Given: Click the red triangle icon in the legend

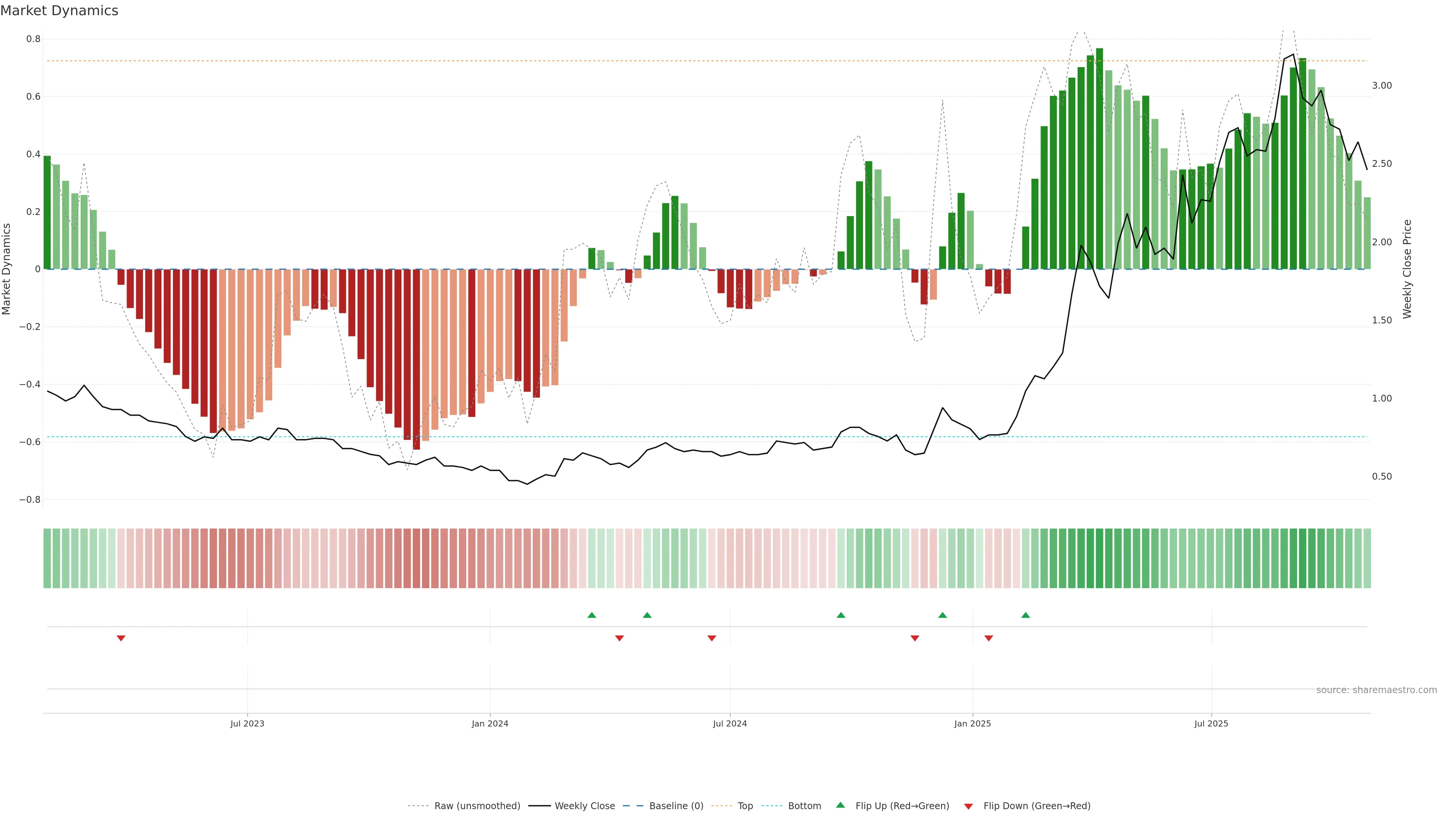Looking at the screenshot, I should coord(968,806).
